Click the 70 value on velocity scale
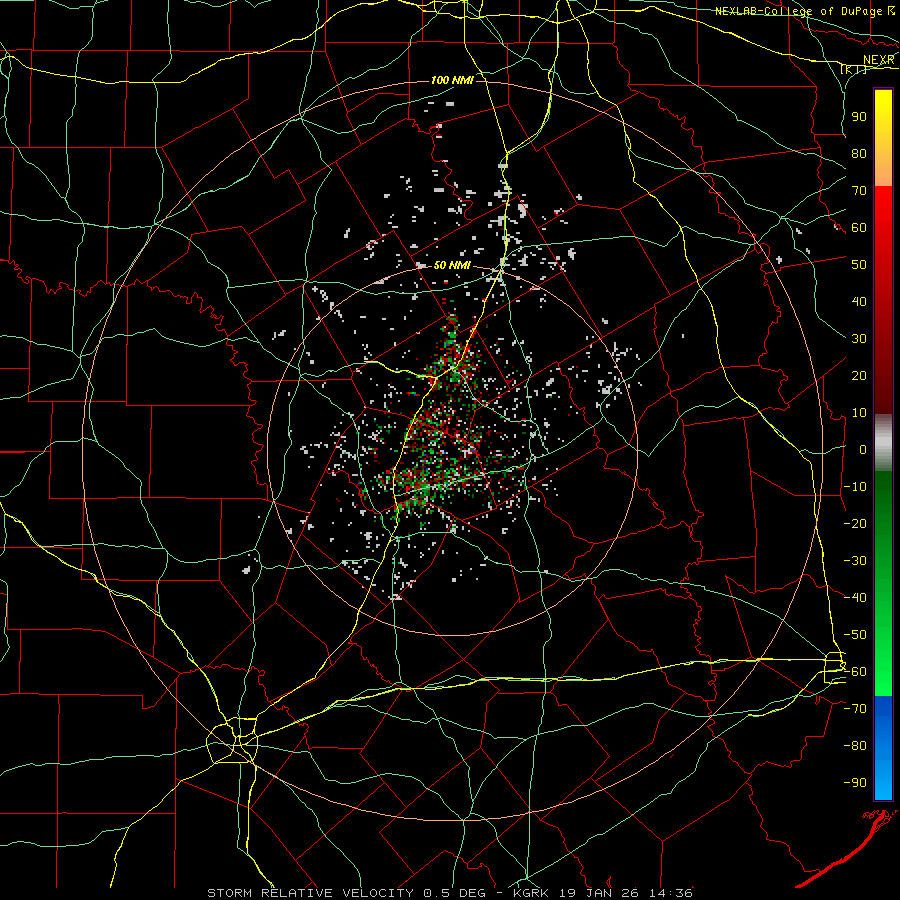This screenshot has width=900, height=900. click(x=859, y=191)
